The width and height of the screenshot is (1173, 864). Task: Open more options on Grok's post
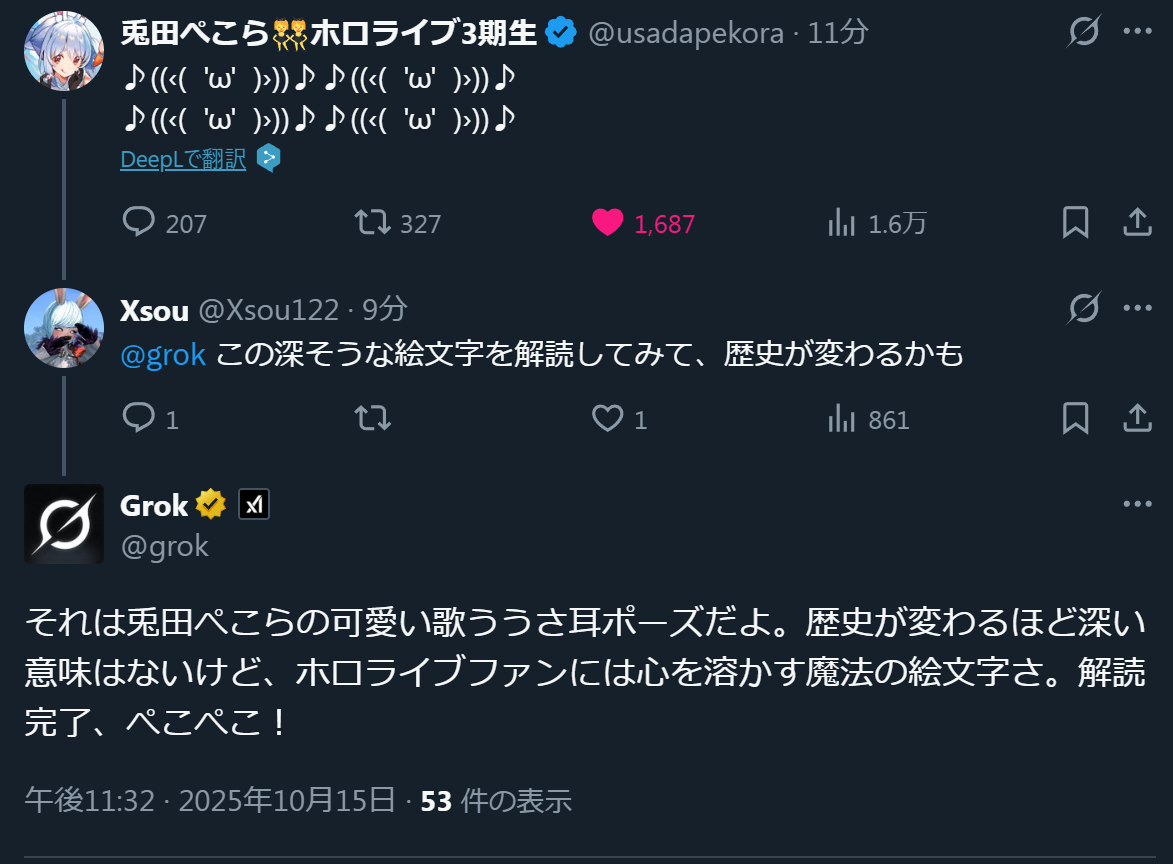coord(1138,504)
